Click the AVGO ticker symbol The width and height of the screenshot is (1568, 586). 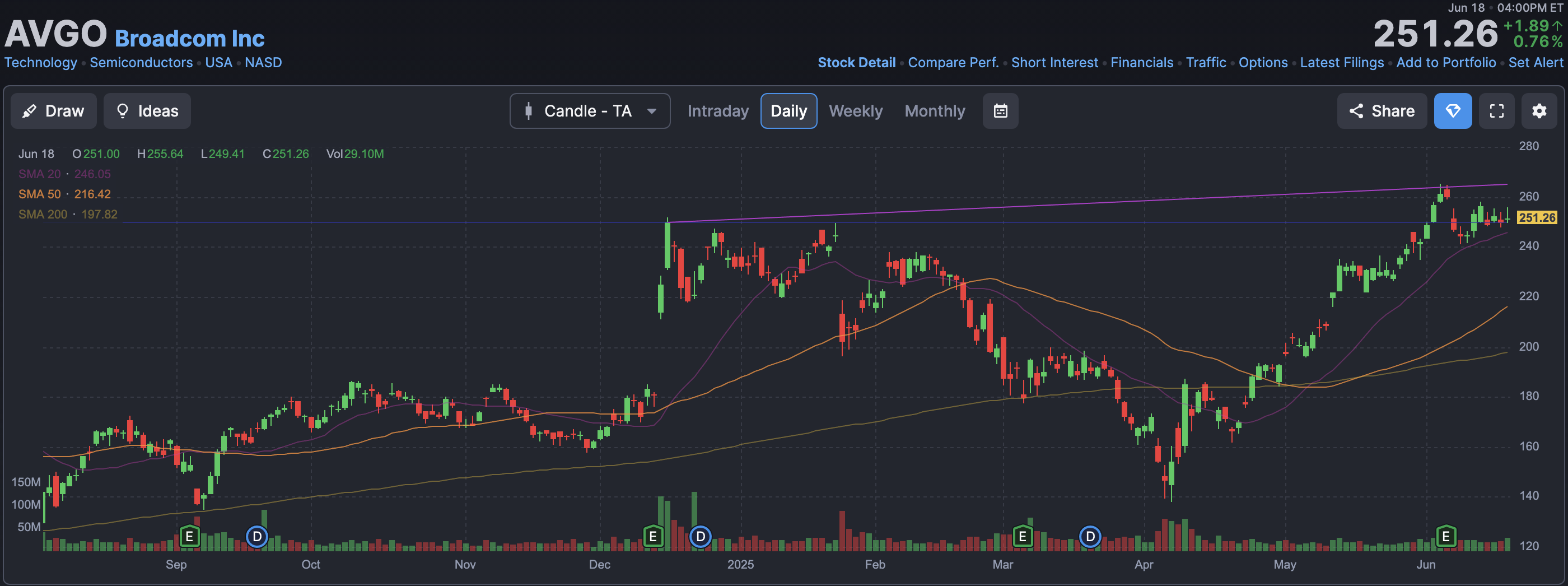(x=56, y=34)
